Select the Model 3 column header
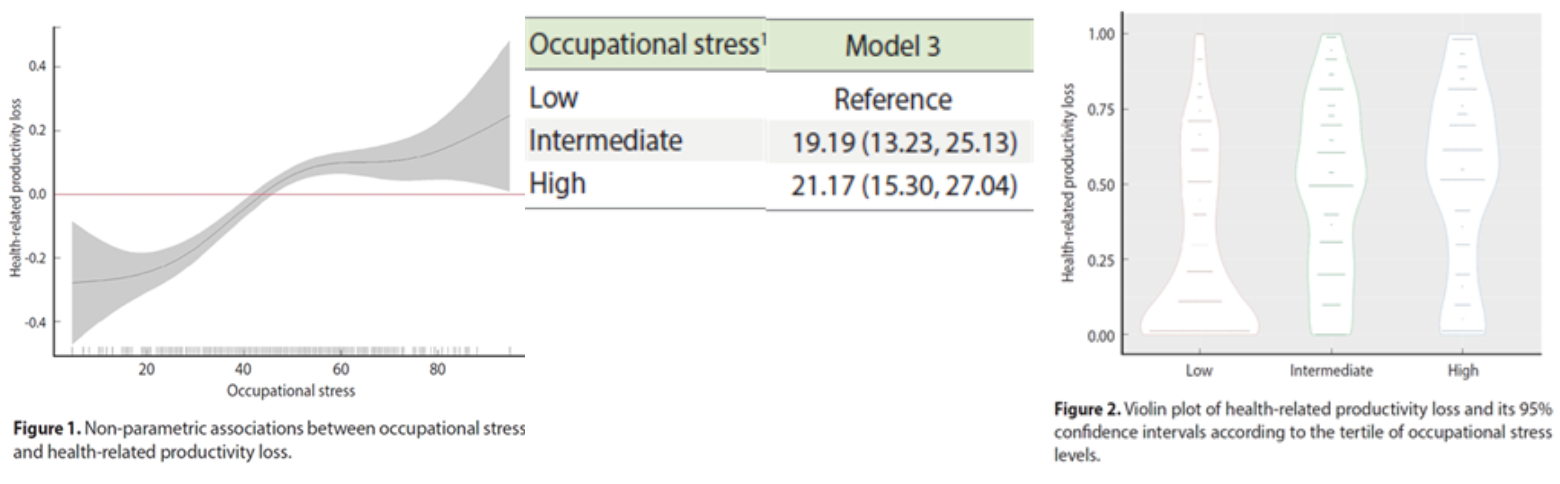The image size is (1560, 484). click(x=892, y=46)
